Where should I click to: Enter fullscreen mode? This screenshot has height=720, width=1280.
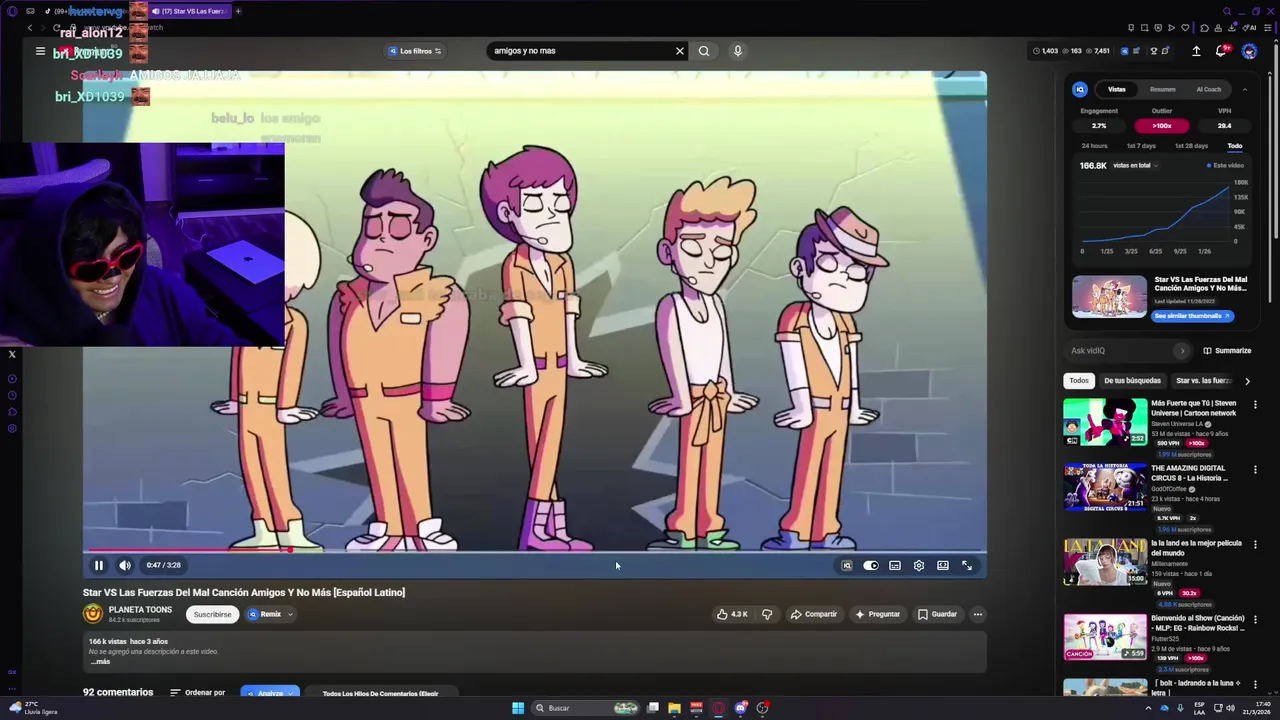tap(967, 565)
